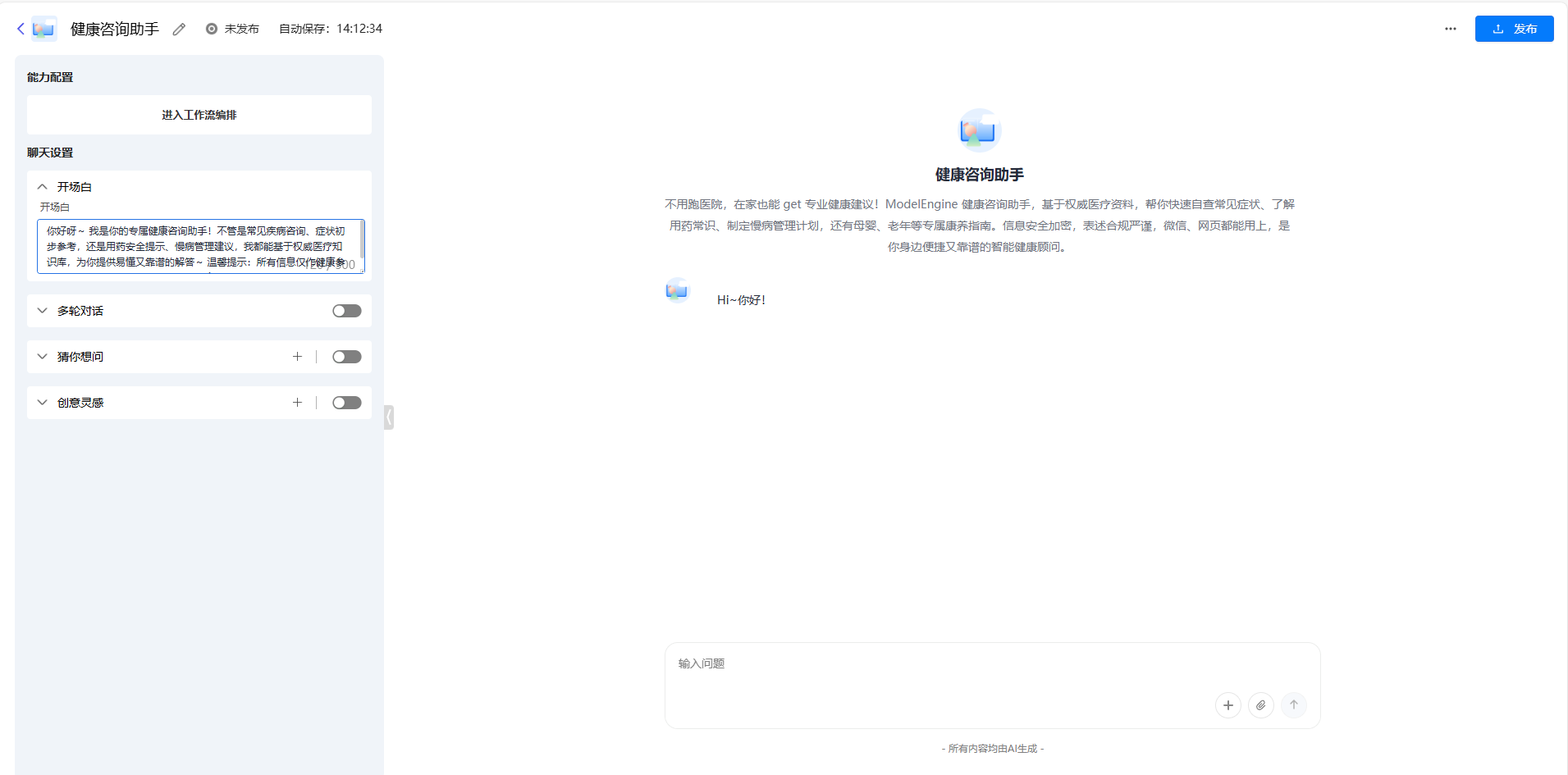Click the paperclip icon to attach a file
Viewport: 1568px width, 775px height.
click(x=1260, y=704)
